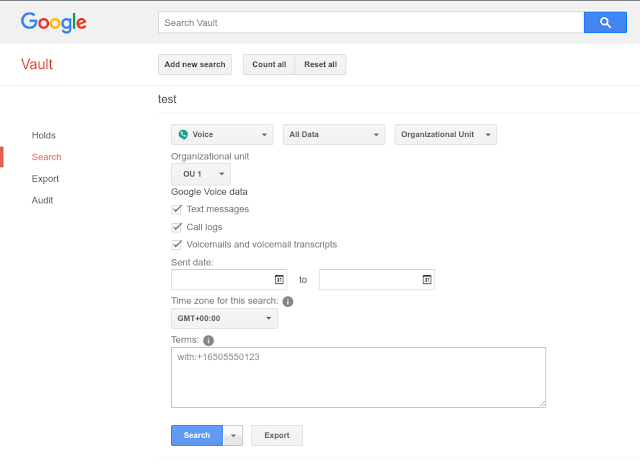
Task: Go to Holds in sidebar
Action: (44, 135)
